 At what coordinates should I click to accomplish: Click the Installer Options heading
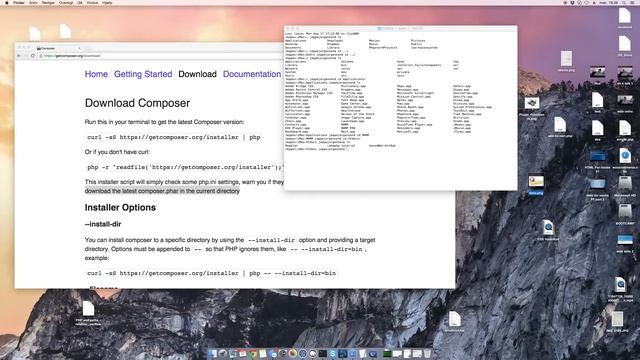tap(120, 208)
